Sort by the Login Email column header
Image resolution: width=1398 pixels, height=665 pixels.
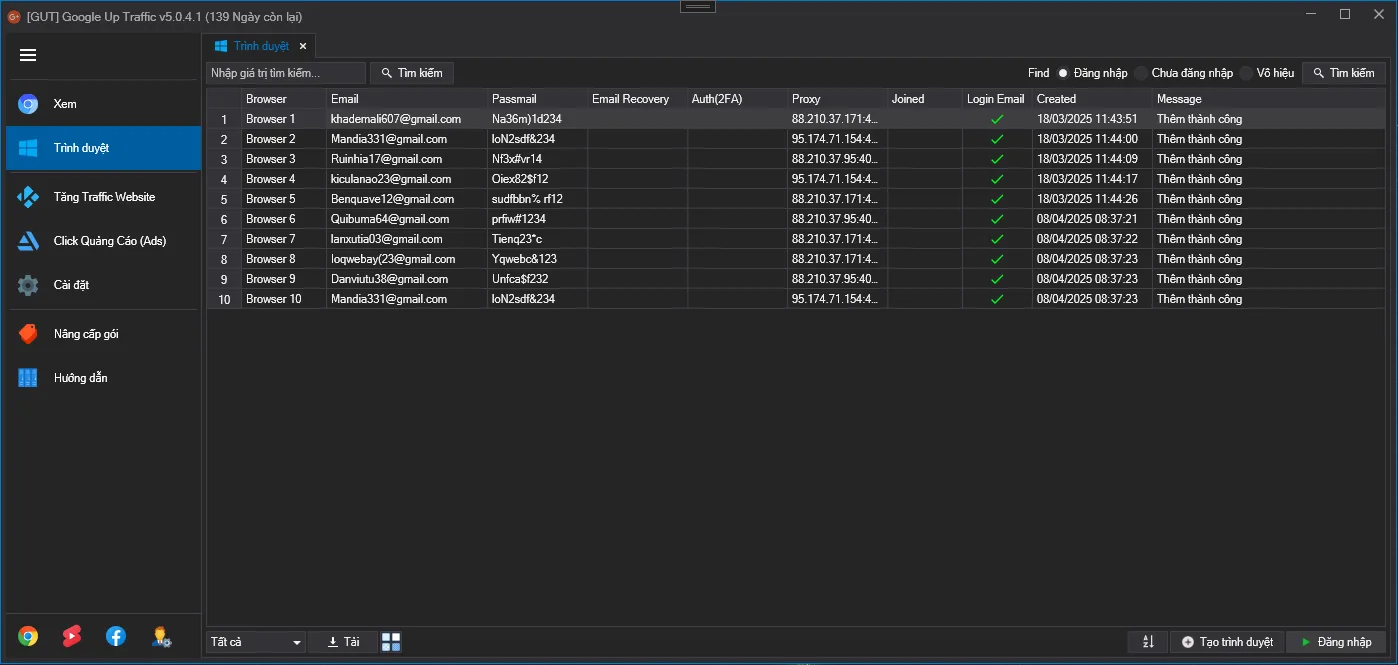coord(997,99)
